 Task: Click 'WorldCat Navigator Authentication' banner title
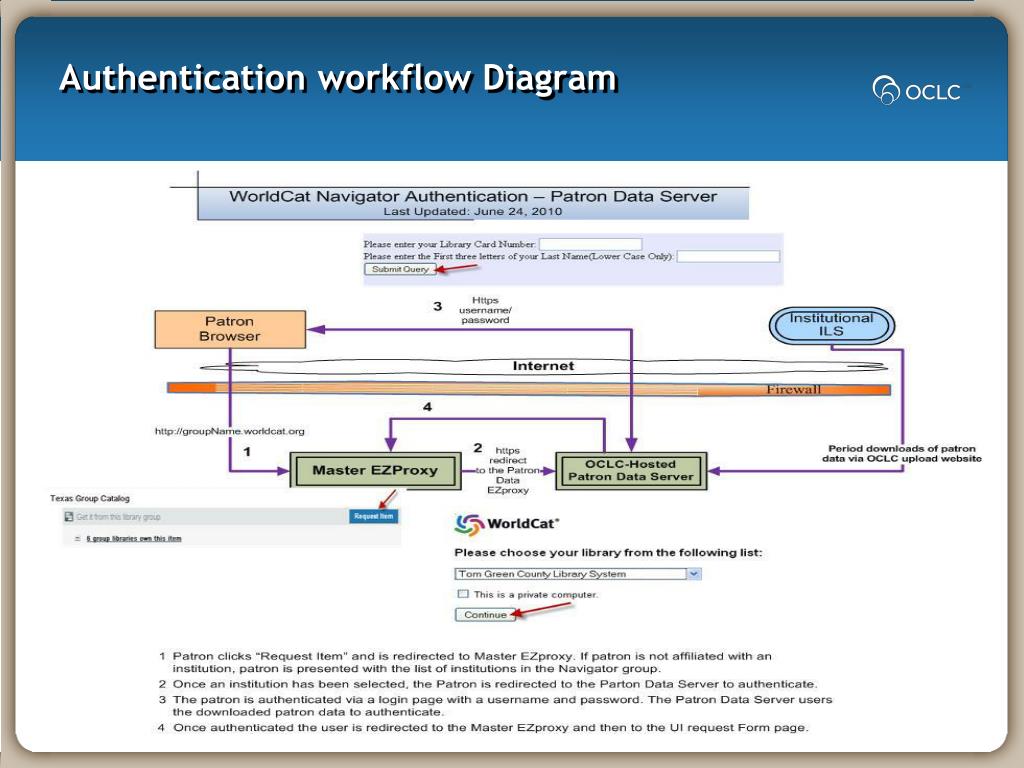point(473,197)
